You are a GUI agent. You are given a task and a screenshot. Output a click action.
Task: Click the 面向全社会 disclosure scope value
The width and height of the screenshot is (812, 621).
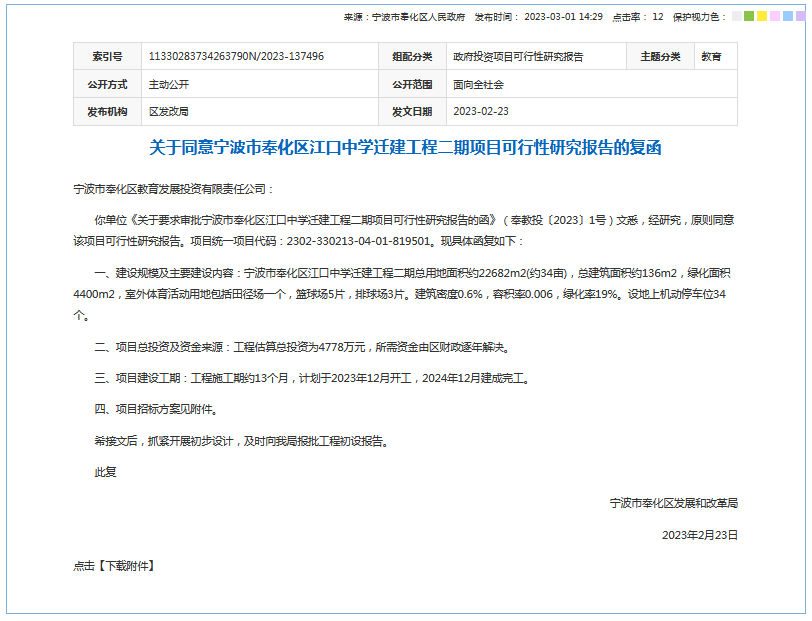[478, 84]
